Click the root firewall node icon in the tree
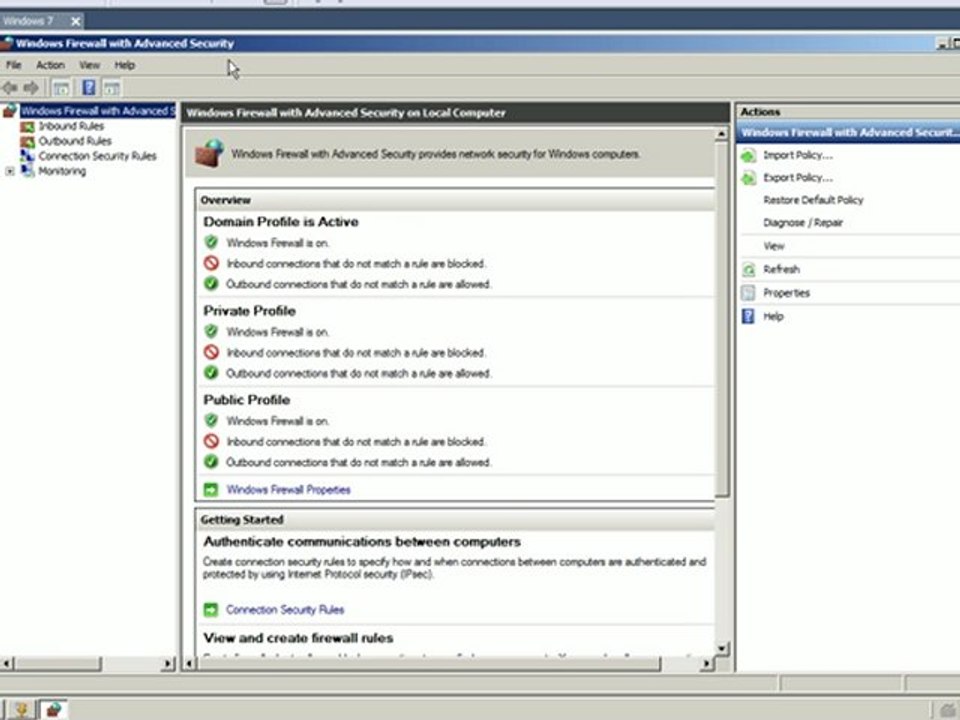 click(x=10, y=111)
